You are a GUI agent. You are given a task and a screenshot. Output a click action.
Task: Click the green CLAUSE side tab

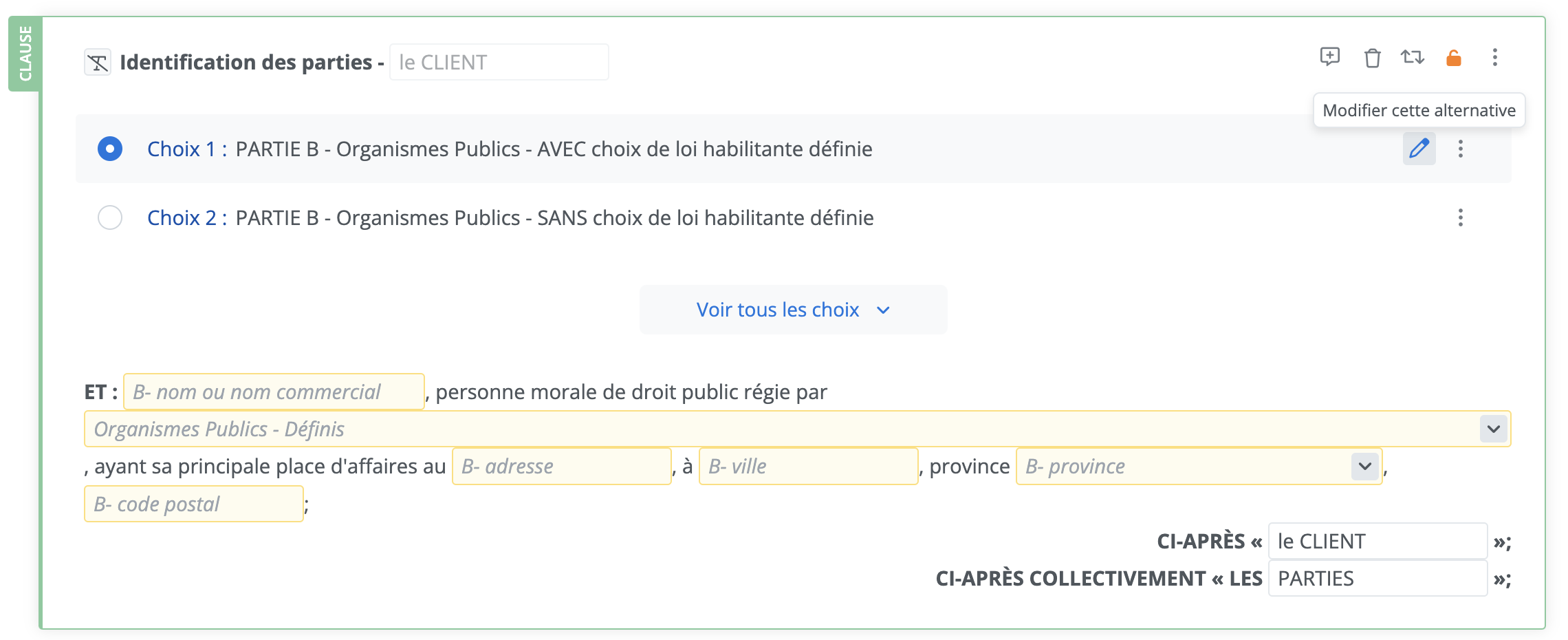(x=25, y=54)
